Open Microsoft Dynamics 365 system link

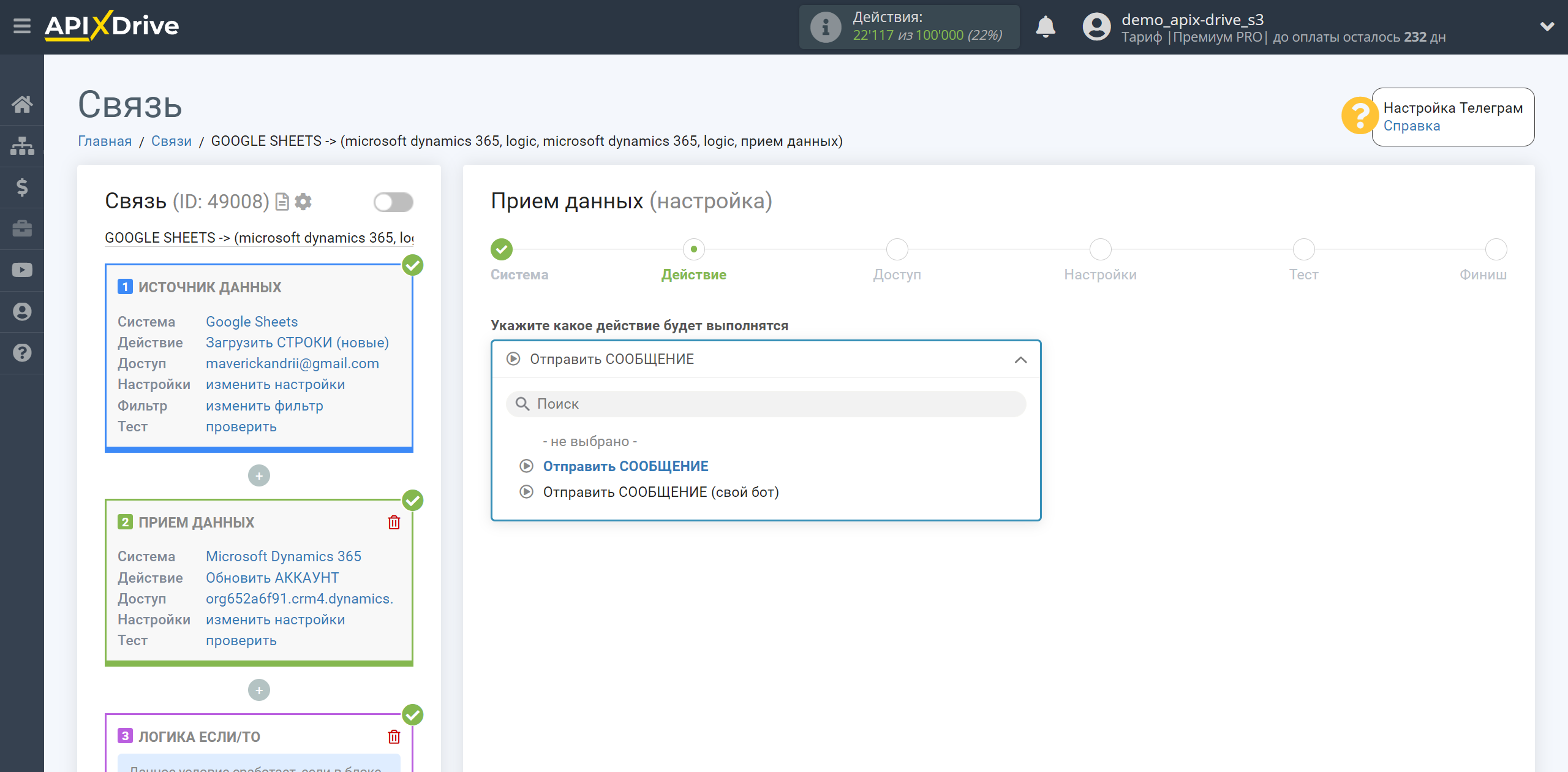point(284,556)
